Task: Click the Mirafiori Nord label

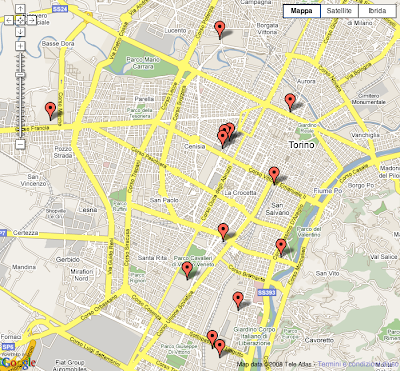Action: tap(81, 275)
